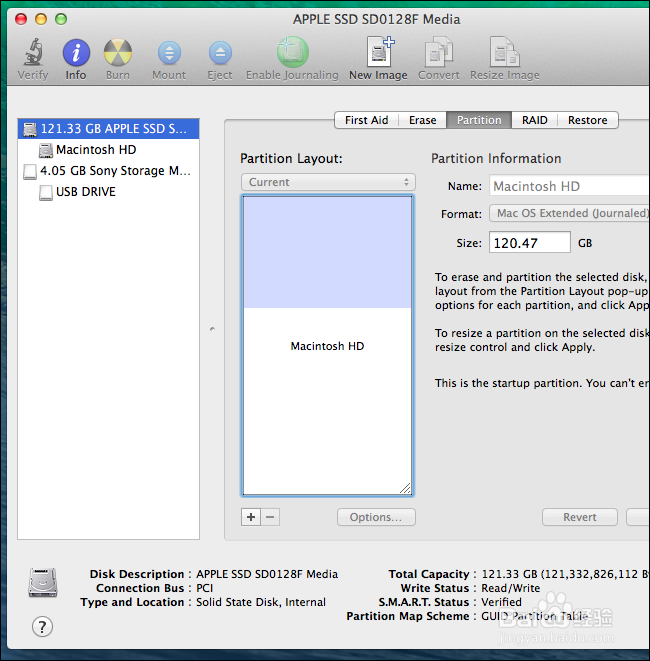Click the Total Capacity 121.33 GB value
The image size is (650, 661).
pos(565,574)
